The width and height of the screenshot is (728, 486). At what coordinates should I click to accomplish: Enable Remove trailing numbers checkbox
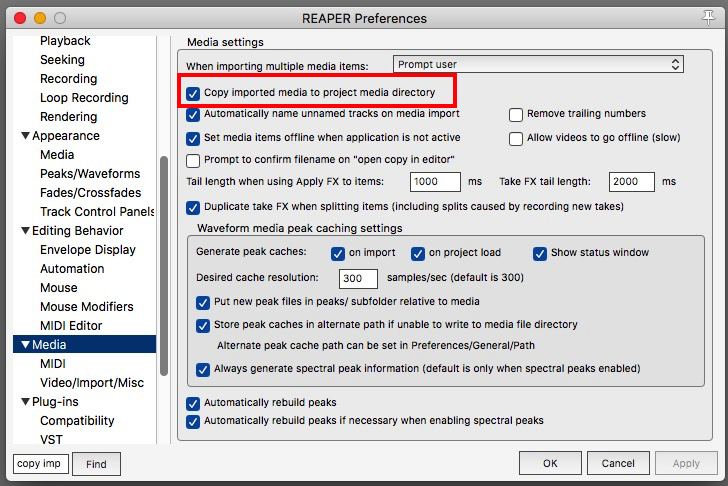[x=516, y=115]
